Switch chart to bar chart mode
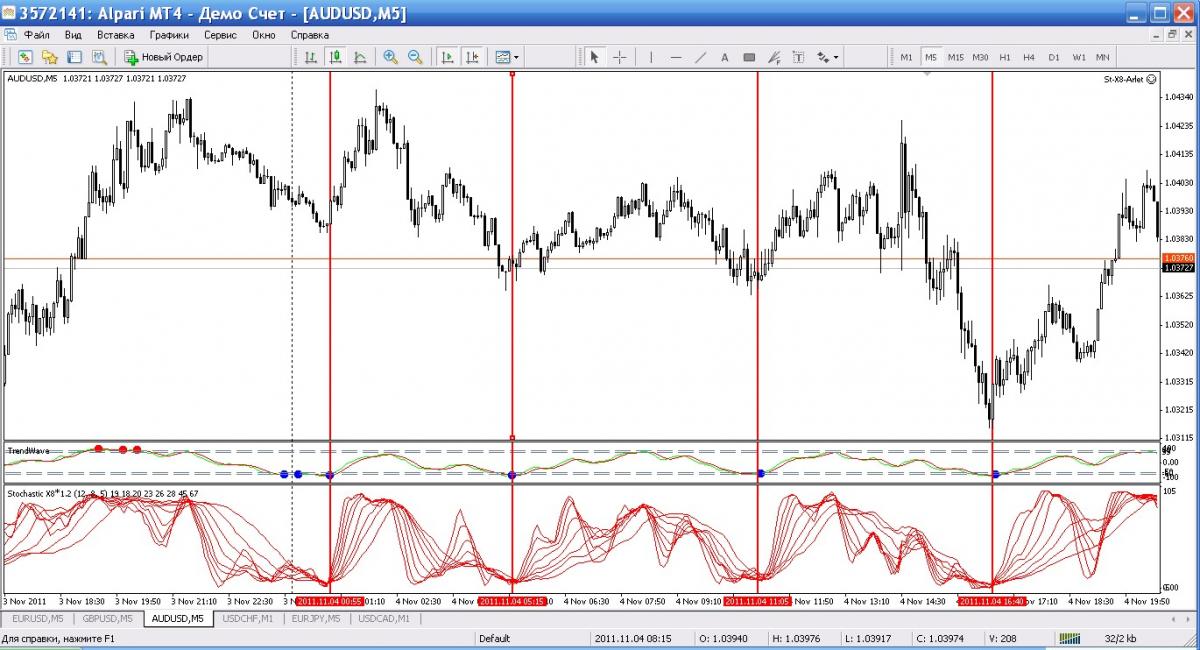 (x=311, y=57)
